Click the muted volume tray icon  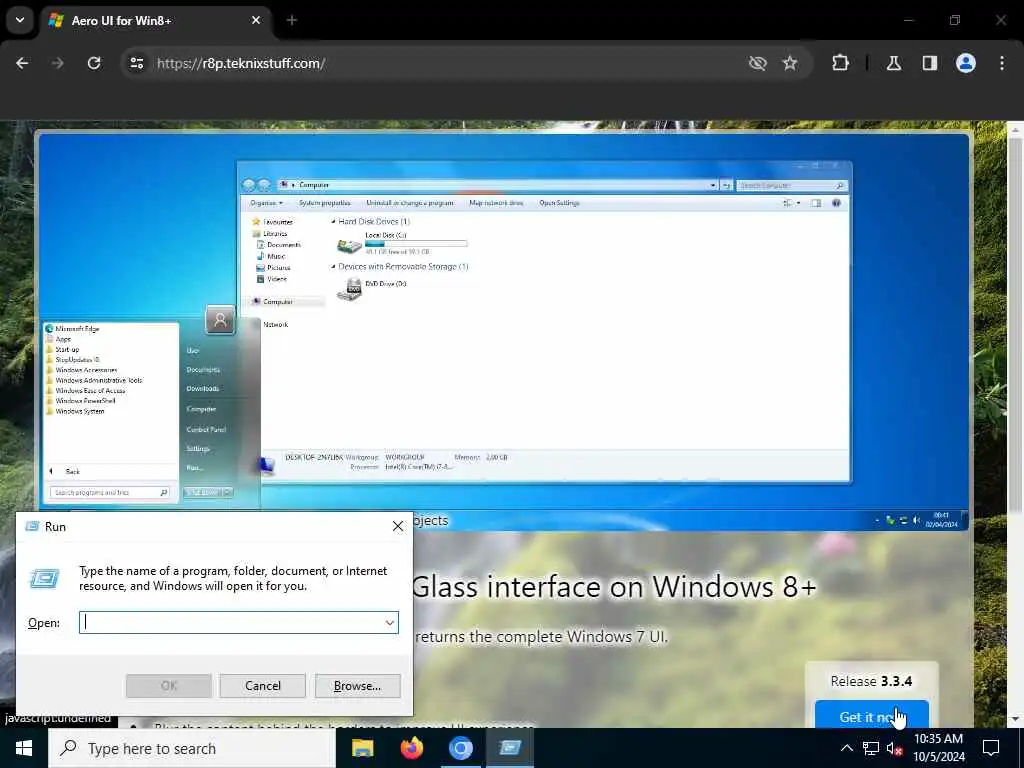tap(894, 748)
